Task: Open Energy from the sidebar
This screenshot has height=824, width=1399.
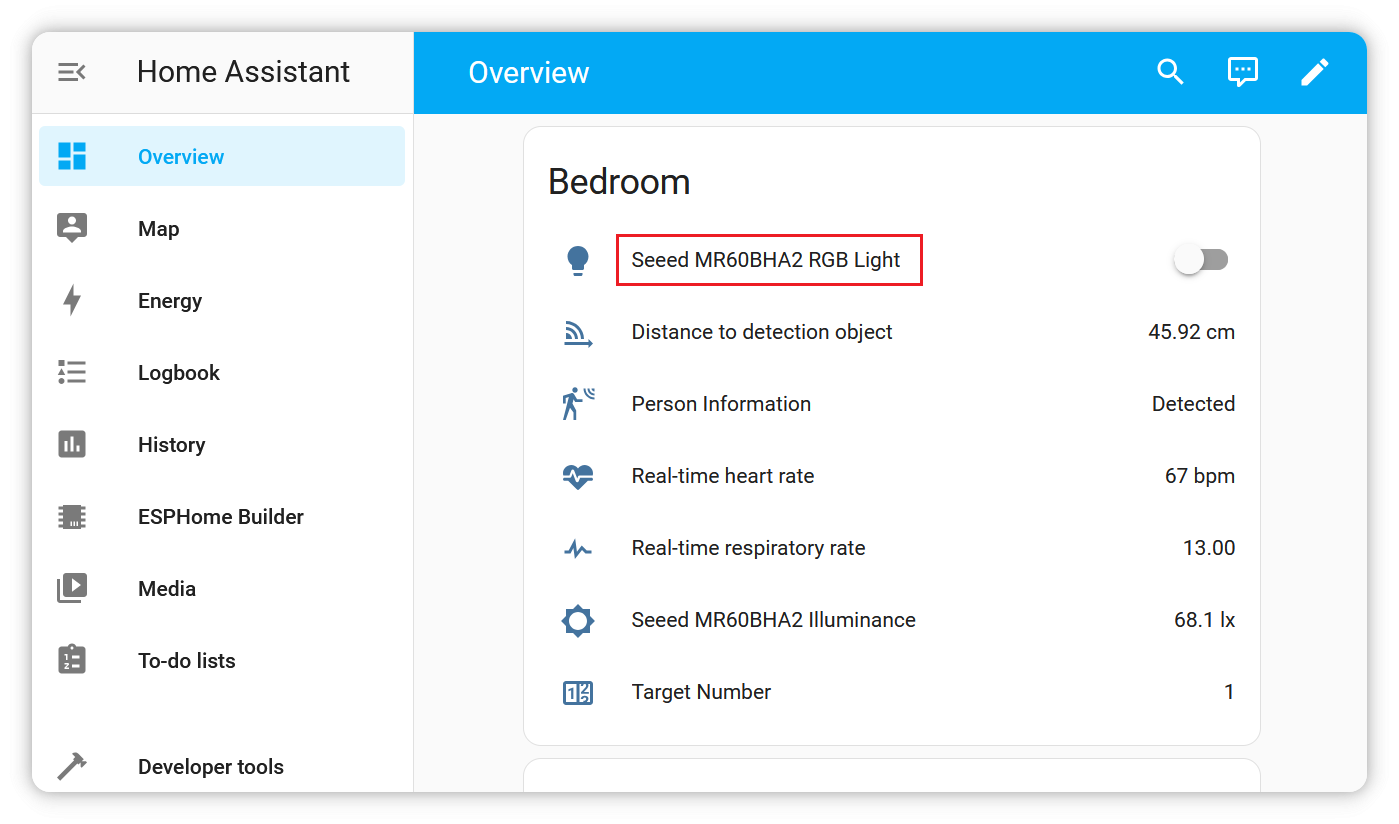Action: coord(222,300)
